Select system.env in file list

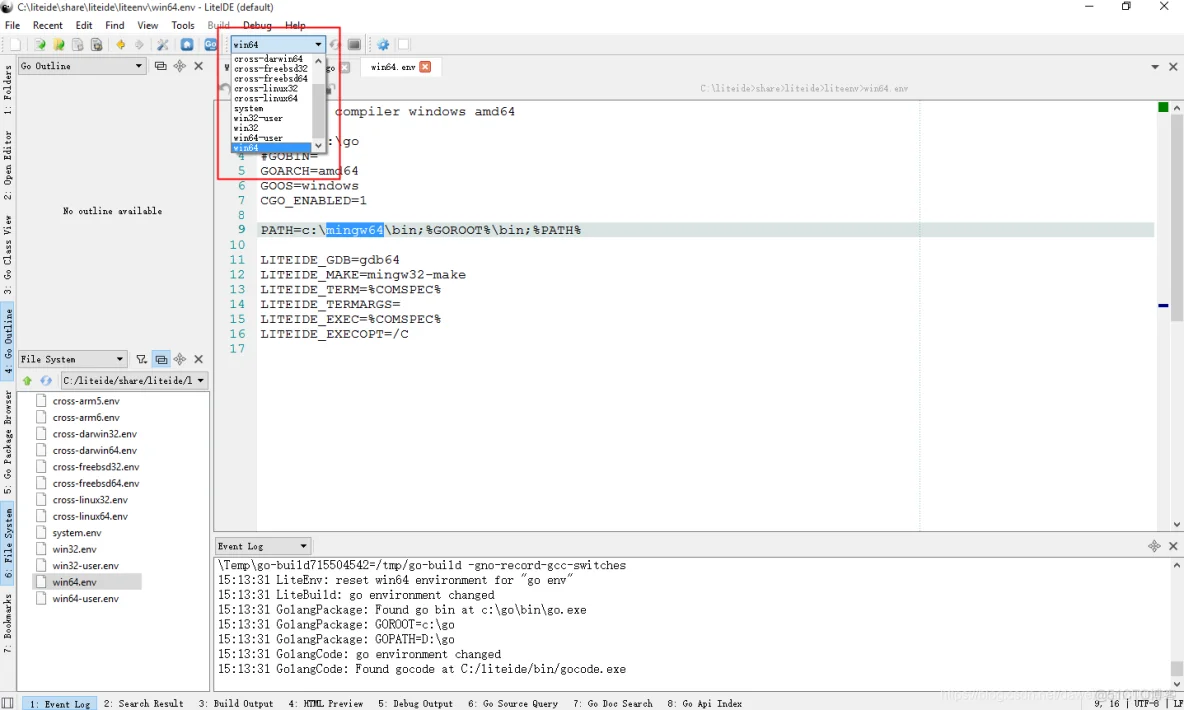click(77, 532)
